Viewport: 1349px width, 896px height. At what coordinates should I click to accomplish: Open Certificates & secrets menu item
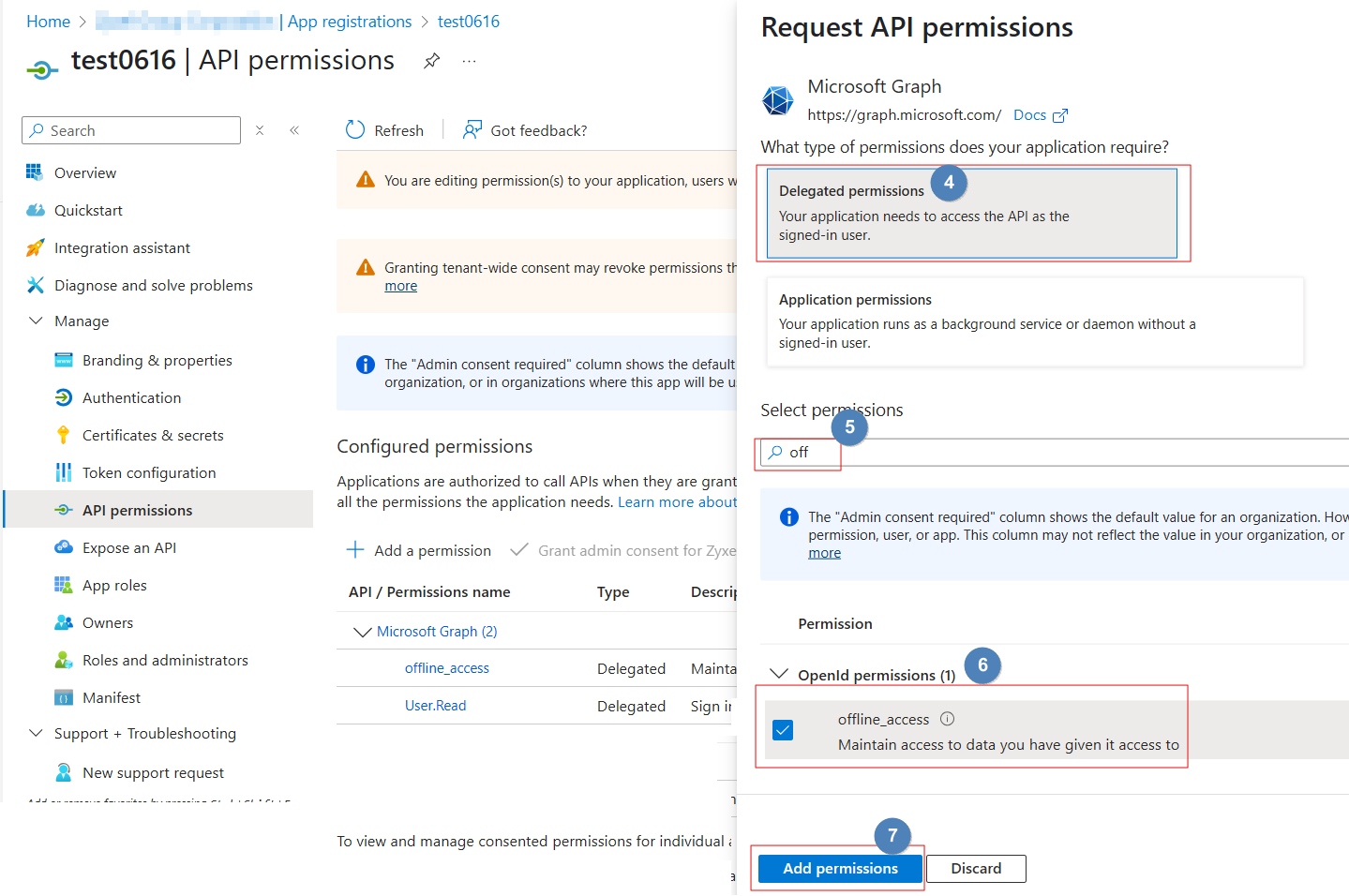tap(153, 435)
